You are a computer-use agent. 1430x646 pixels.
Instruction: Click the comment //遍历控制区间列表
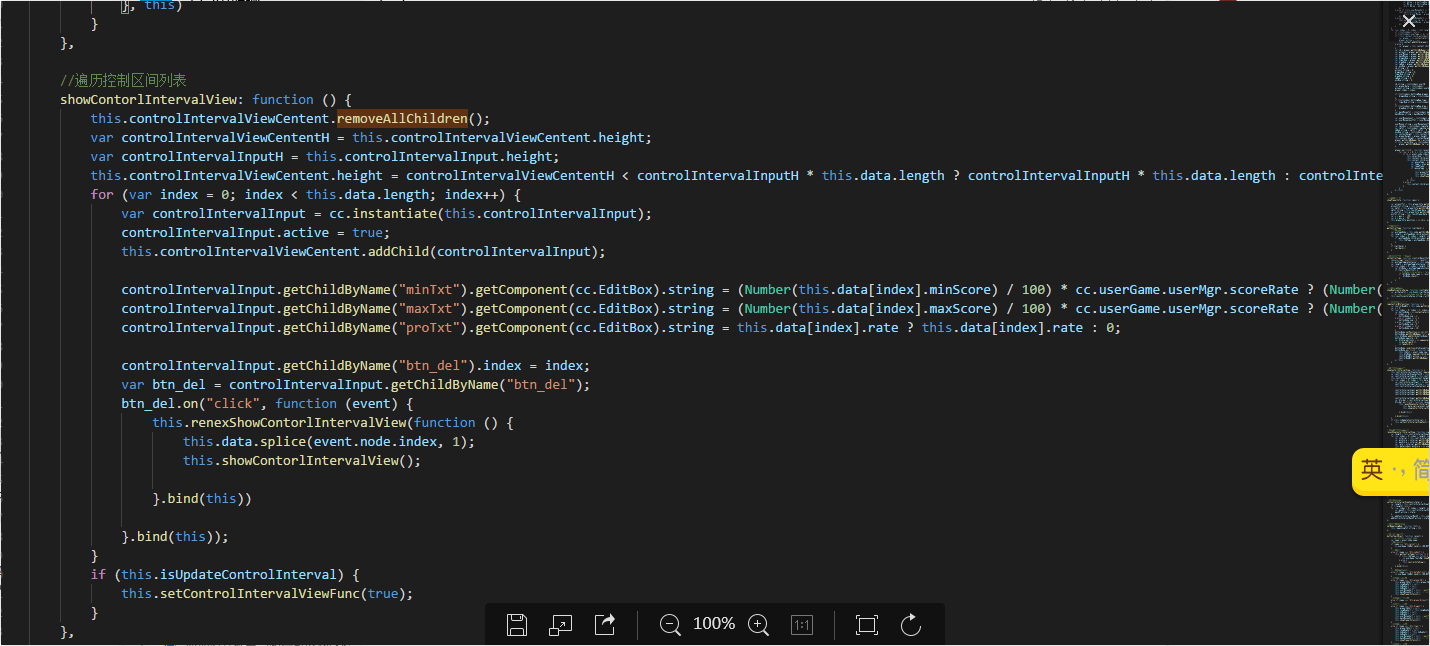123,81
